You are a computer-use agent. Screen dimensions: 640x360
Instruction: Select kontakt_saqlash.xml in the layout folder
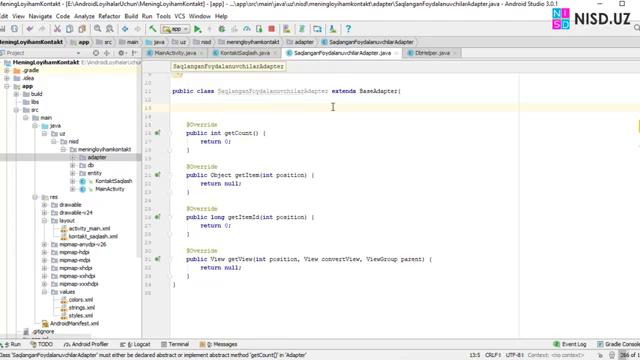point(93,237)
